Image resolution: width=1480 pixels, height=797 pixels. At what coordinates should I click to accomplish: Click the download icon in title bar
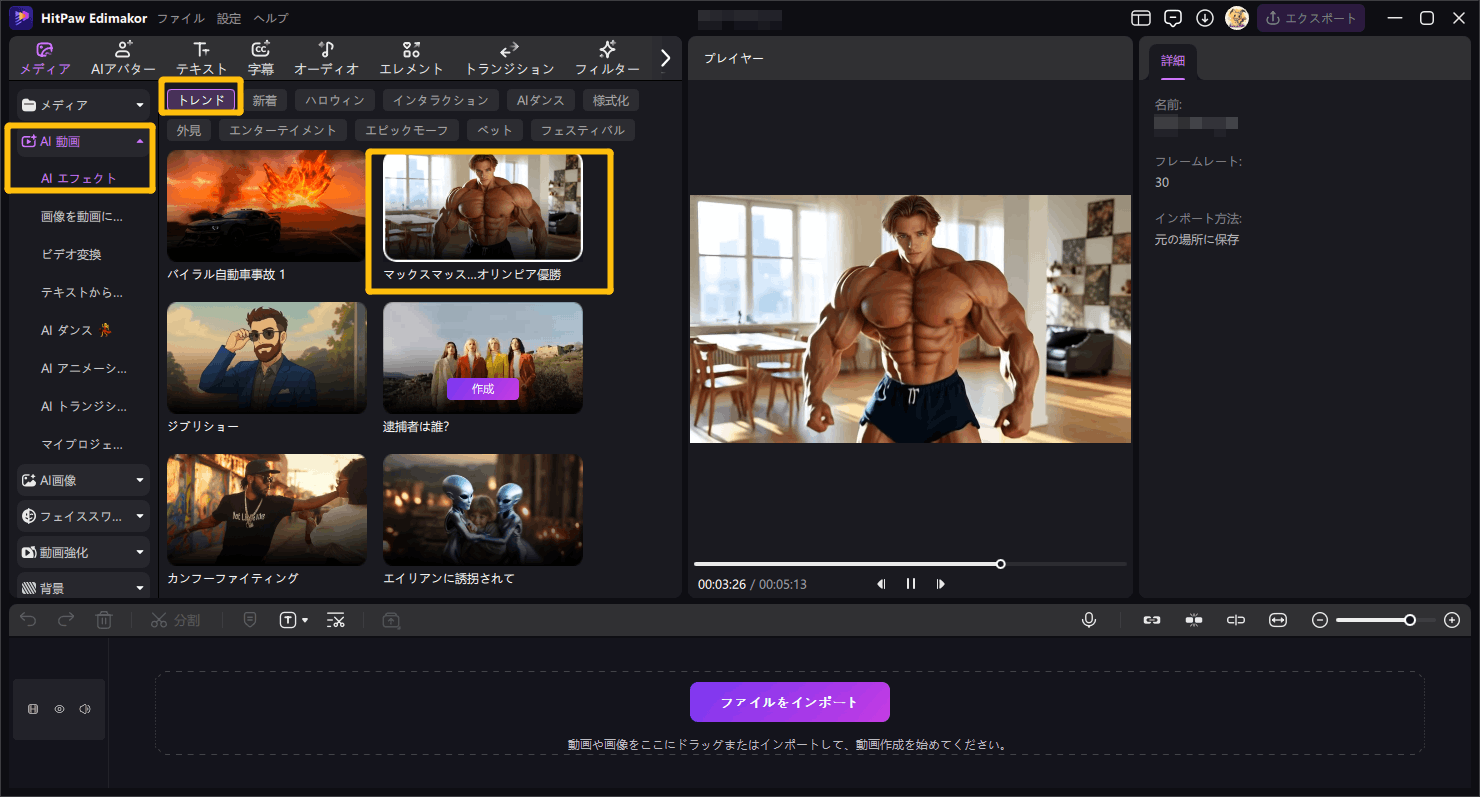click(x=1205, y=18)
